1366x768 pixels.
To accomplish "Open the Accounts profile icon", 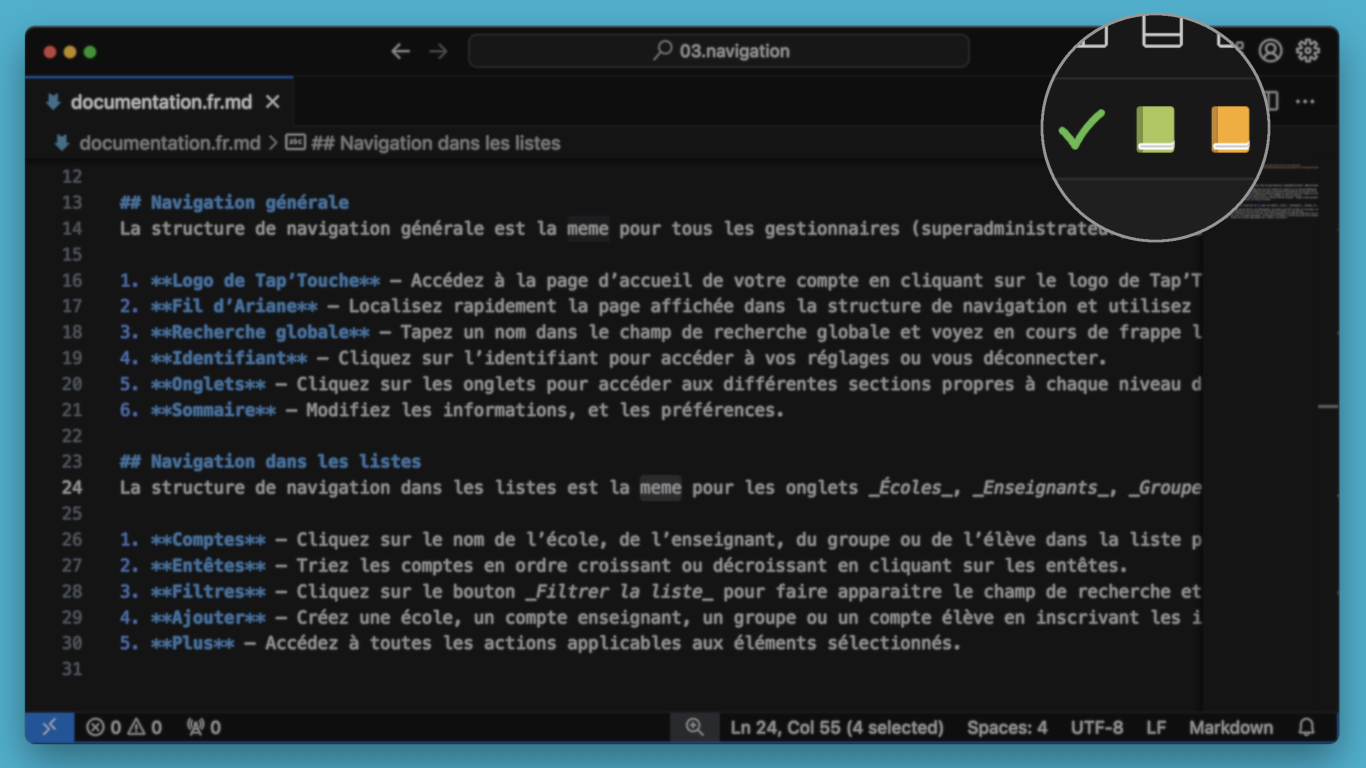I will pos(1270,51).
